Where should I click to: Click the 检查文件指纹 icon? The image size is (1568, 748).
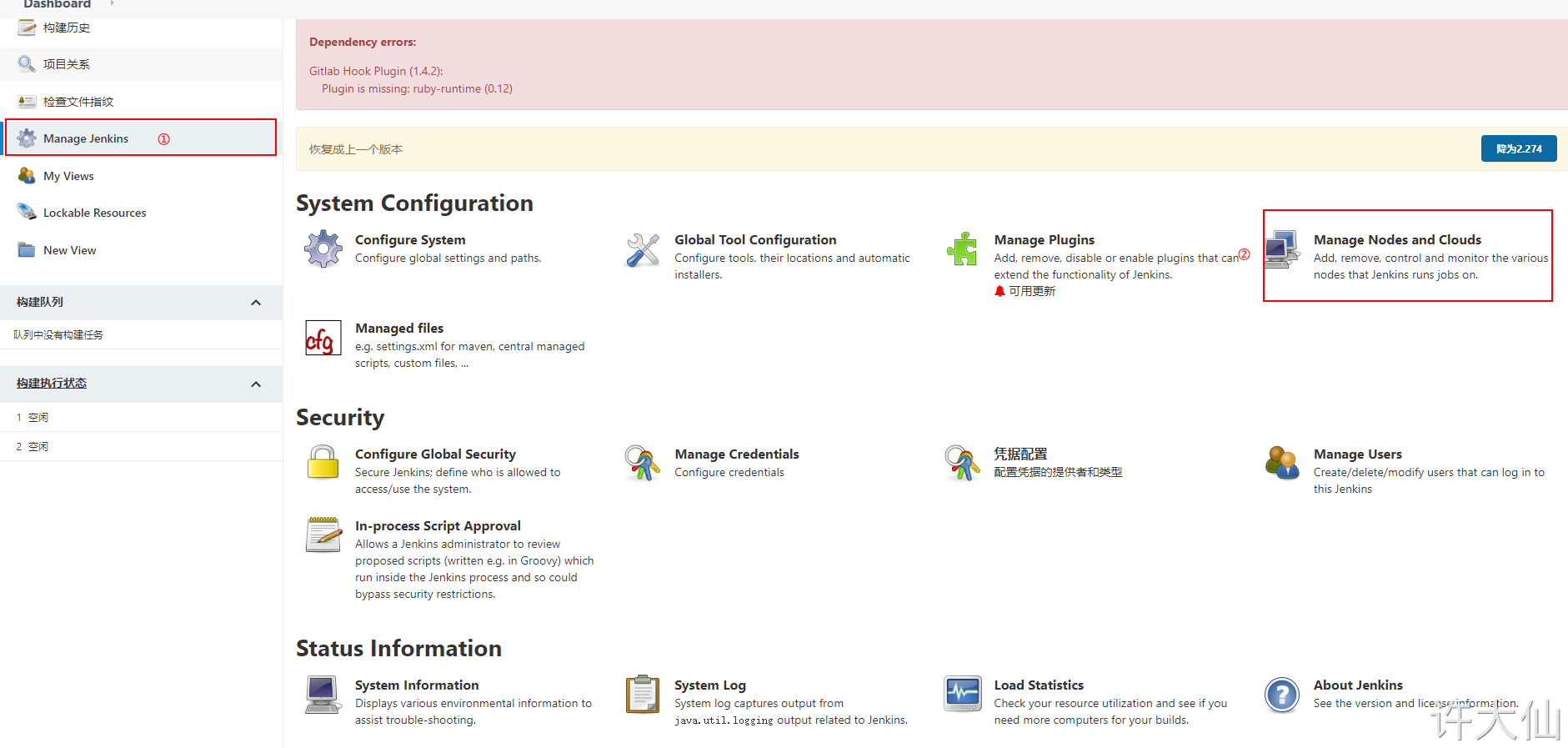[27, 102]
